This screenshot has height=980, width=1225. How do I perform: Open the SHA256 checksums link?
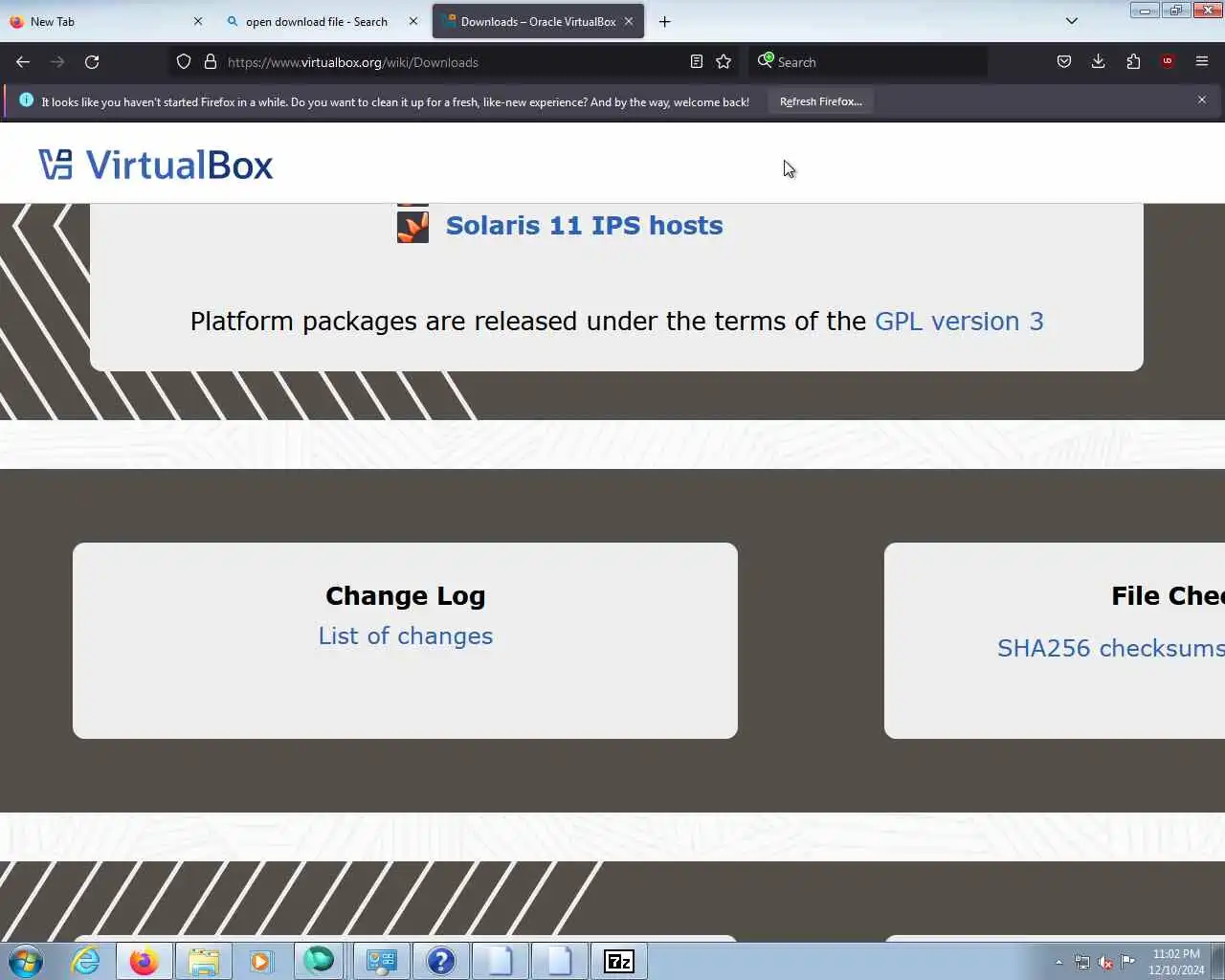pyautogui.click(x=1111, y=648)
